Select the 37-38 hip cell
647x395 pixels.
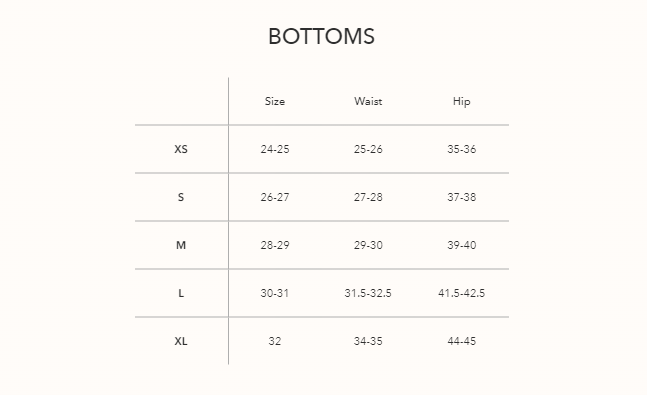click(461, 197)
